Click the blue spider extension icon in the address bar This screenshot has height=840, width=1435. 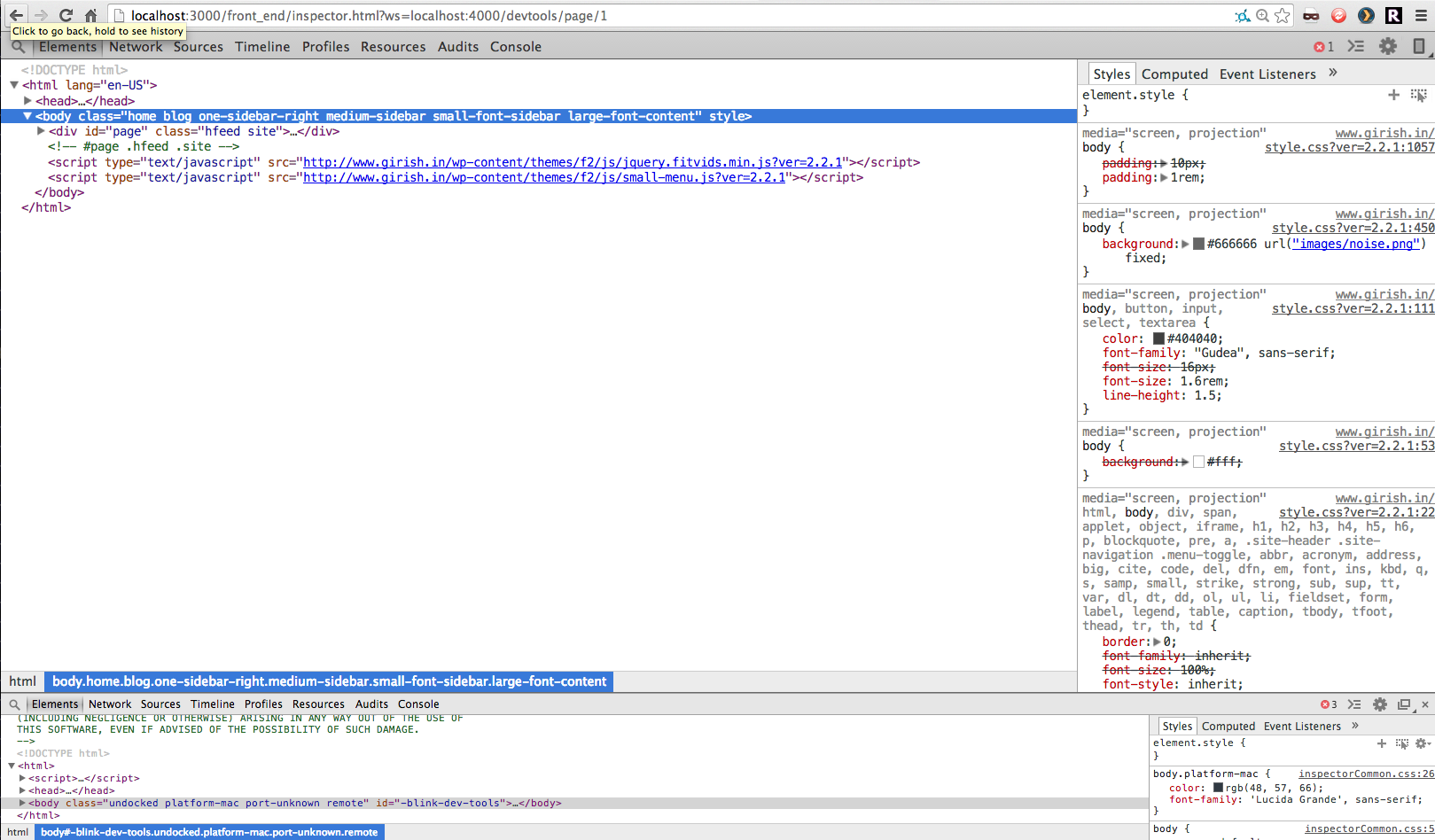click(1243, 15)
